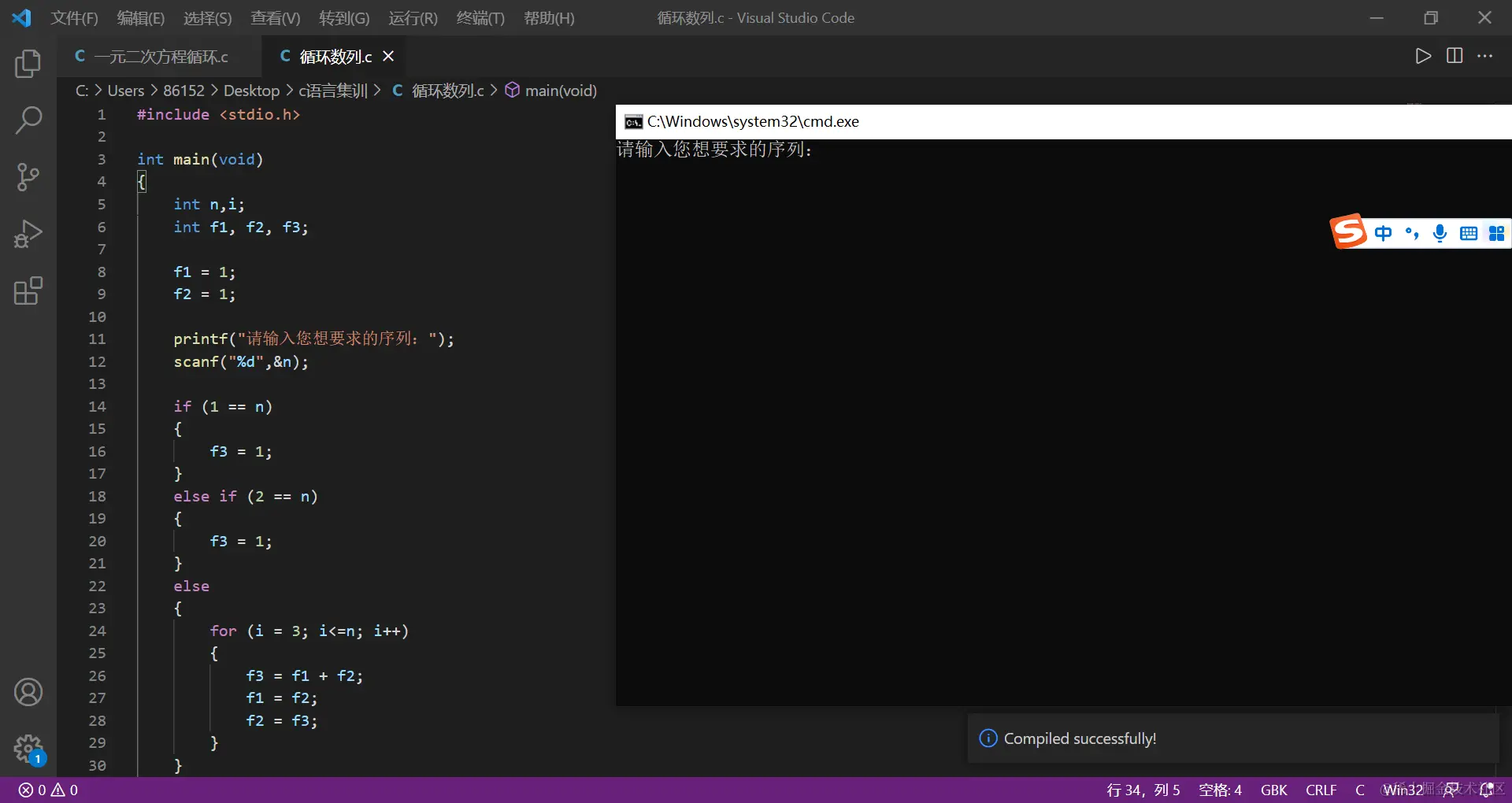Screen dimensions: 1512x803
Task: Open the 文件(F) menu
Action: (x=75, y=18)
